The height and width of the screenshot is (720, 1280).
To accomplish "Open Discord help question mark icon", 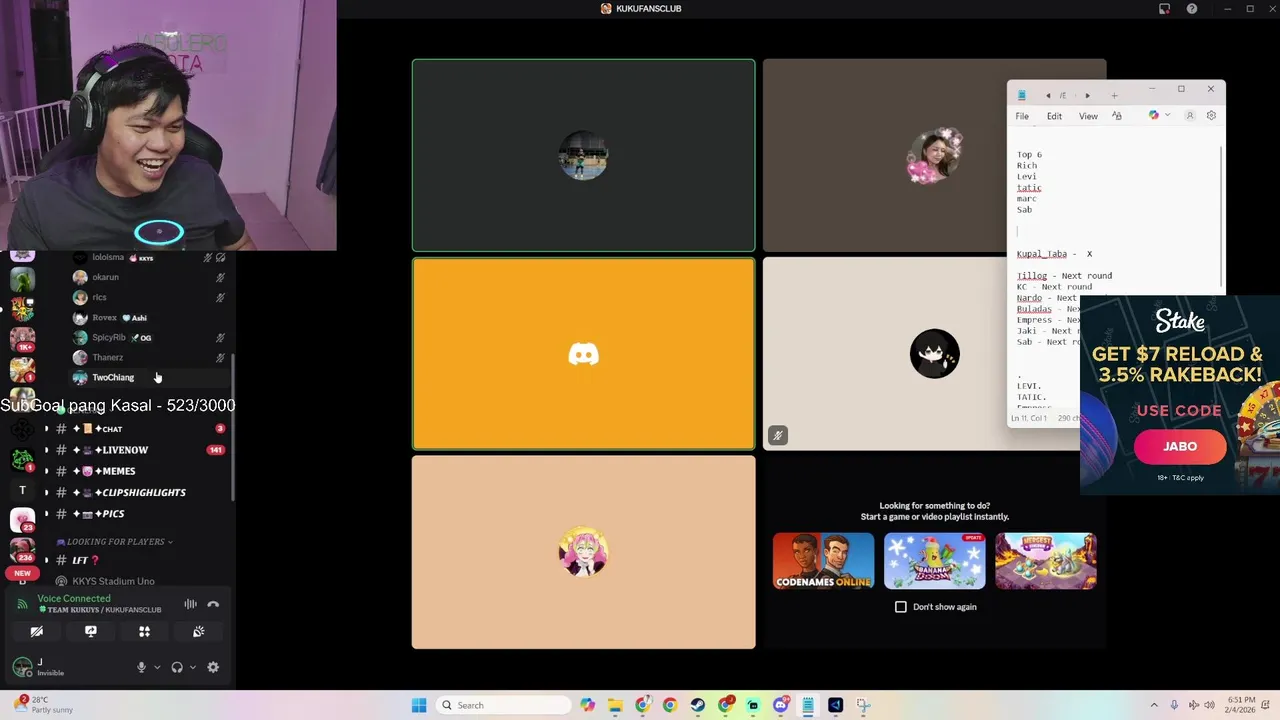I will pos(1192,9).
